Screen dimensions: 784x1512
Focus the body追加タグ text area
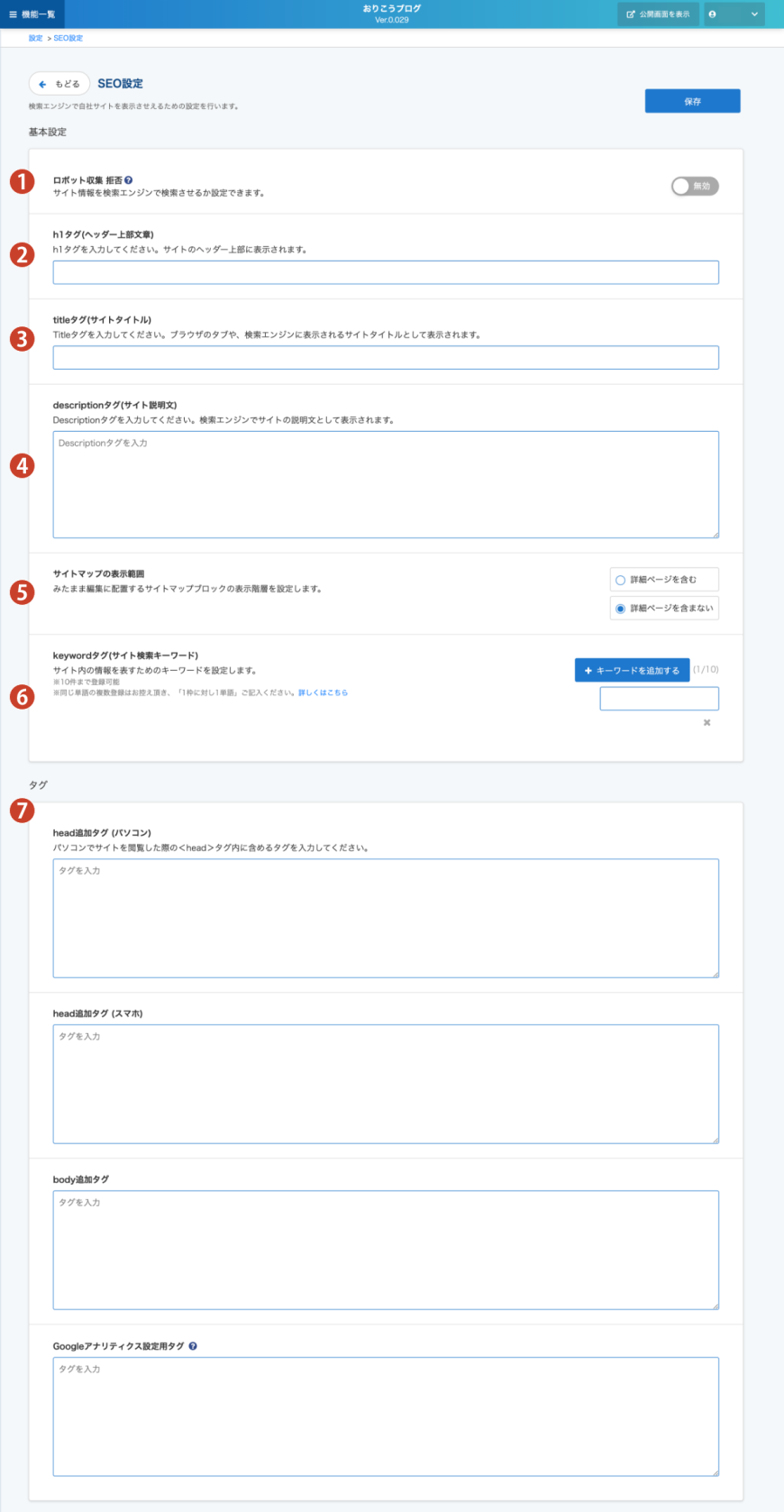[x=386, y=1250]
